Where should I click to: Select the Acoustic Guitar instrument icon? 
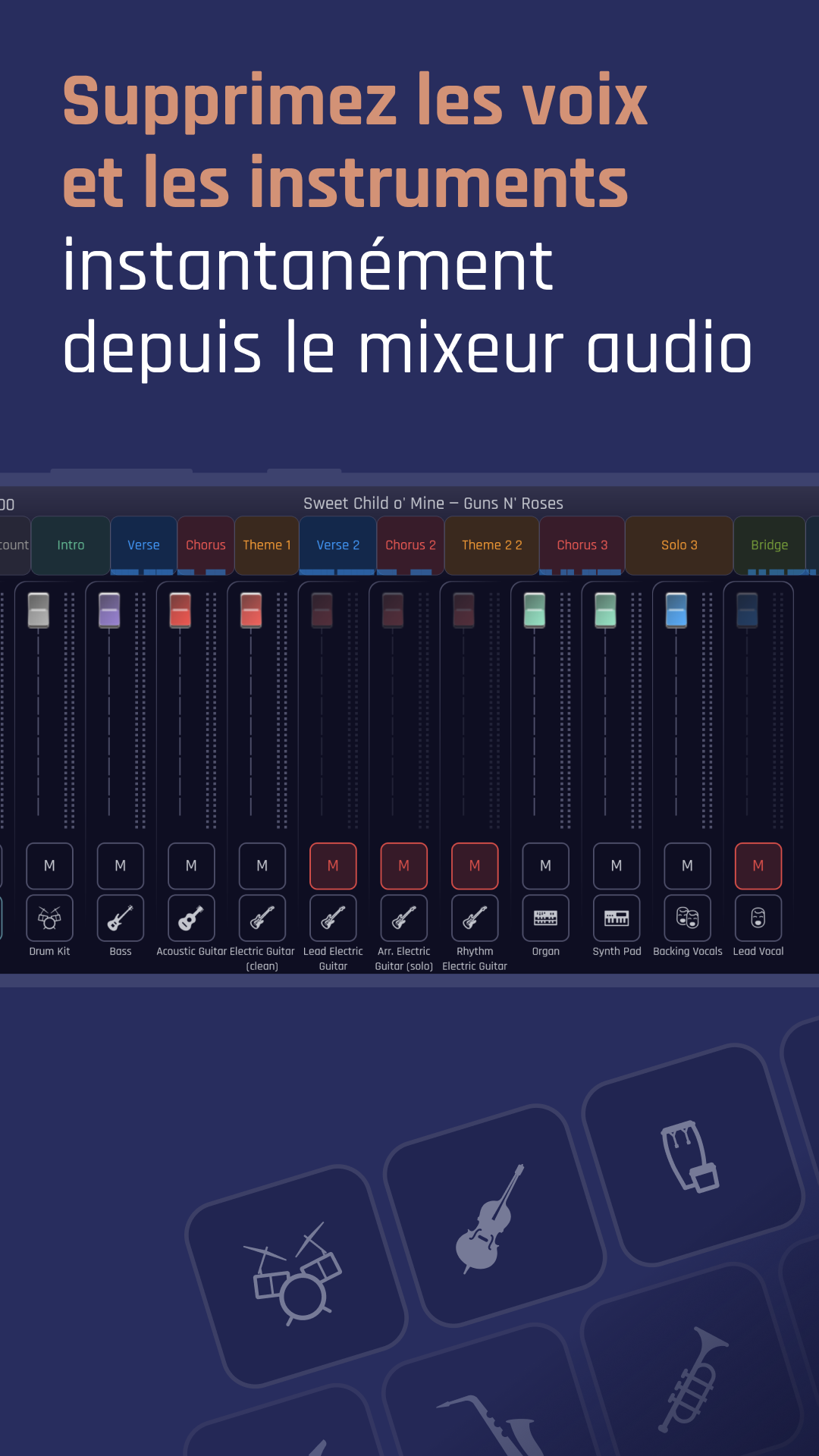[191, 918]
